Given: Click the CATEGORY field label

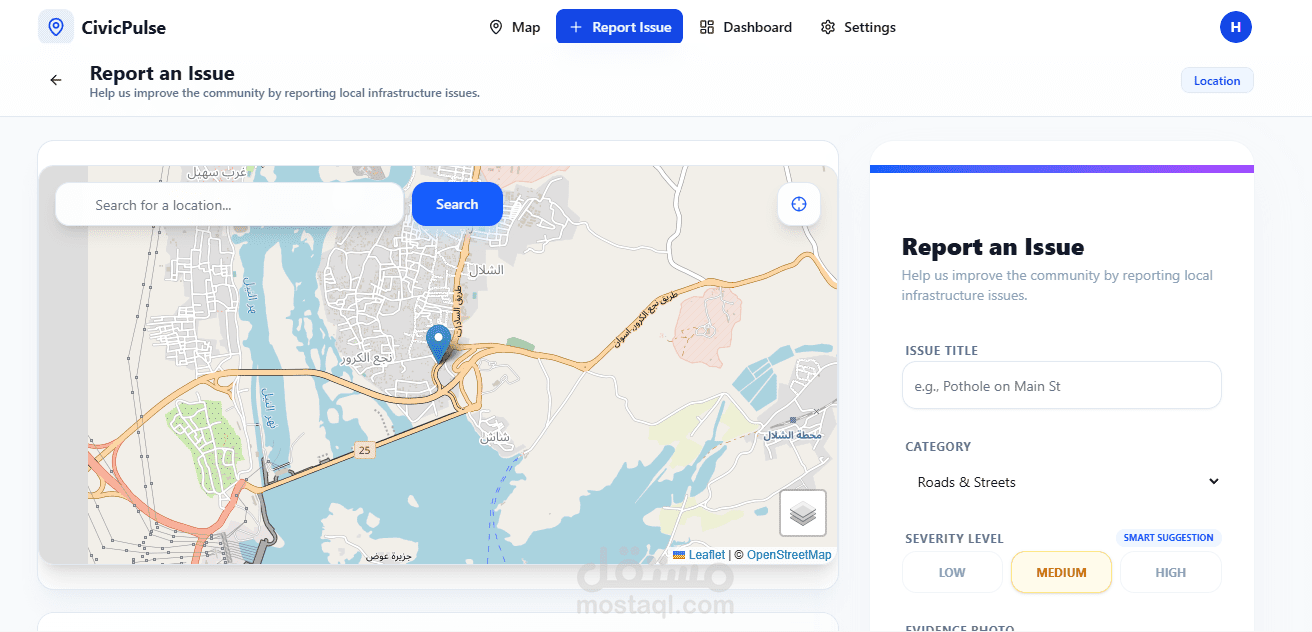Looking at the screenshot, I should (938, 447).
